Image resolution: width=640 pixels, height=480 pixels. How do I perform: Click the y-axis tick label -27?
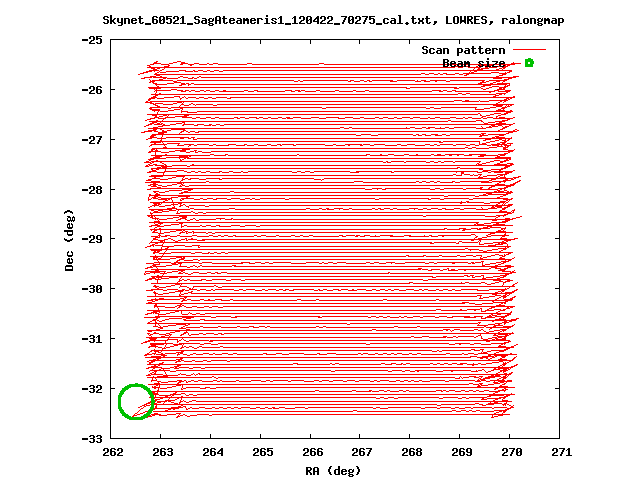[x=92, y=140]
